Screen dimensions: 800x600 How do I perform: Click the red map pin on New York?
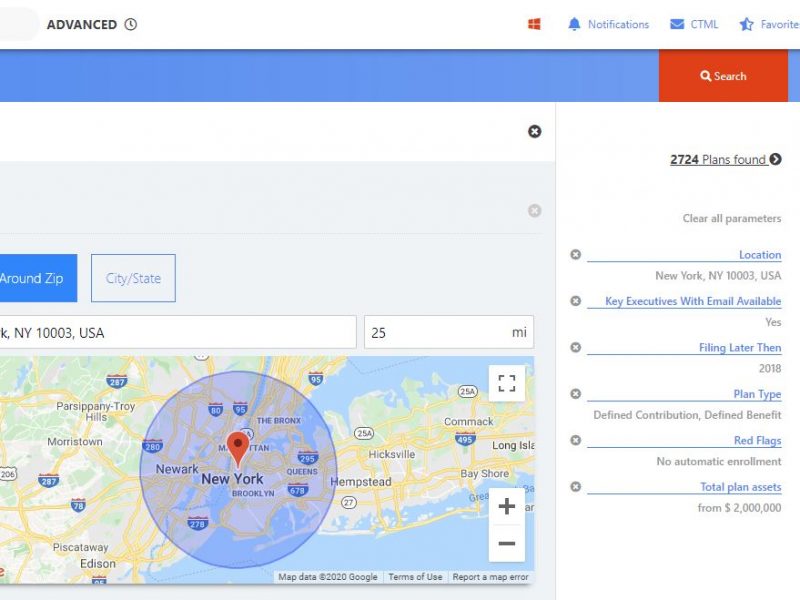[238, 448]
